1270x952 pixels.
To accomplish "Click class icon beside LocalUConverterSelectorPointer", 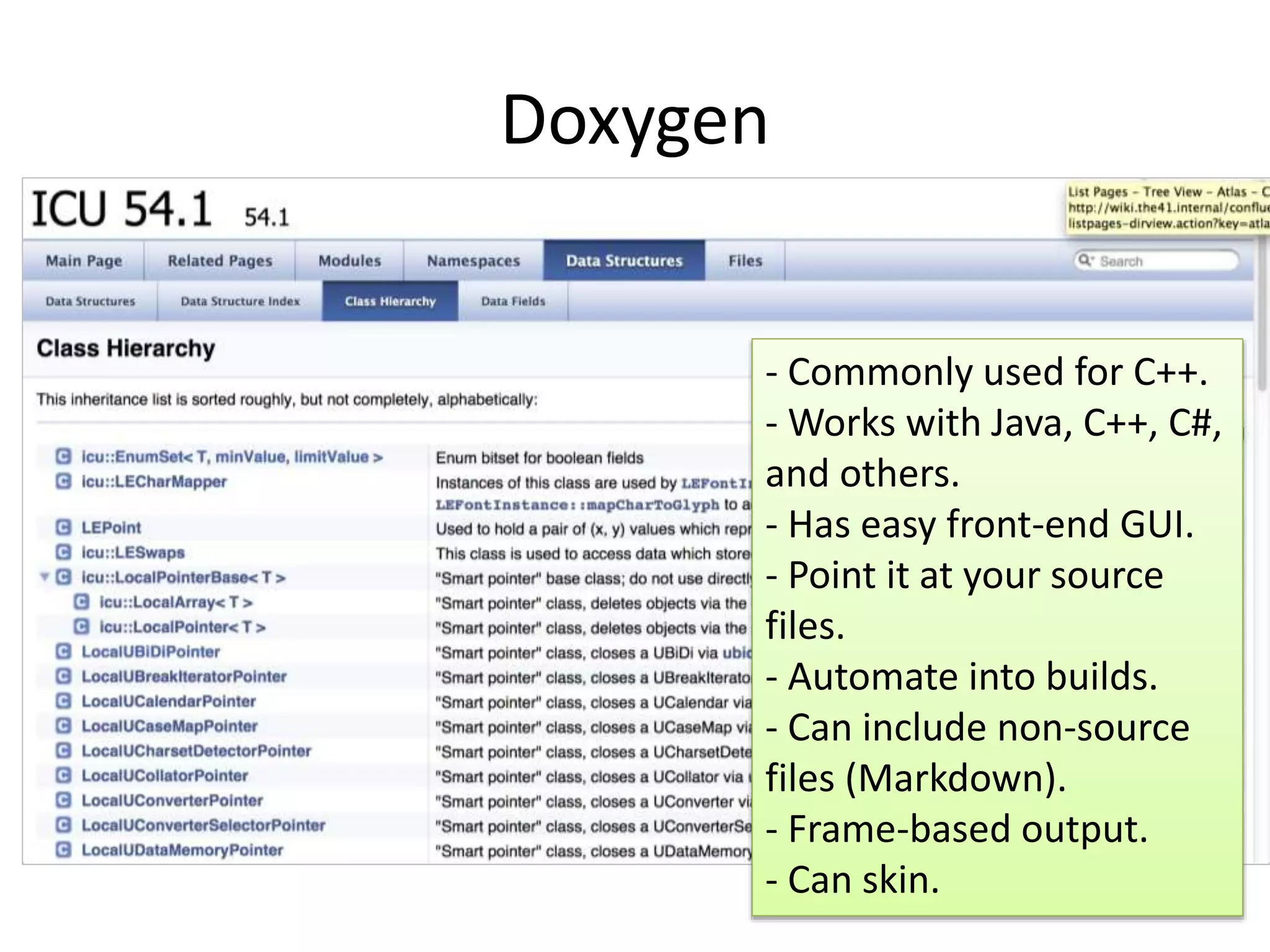I will tap(63, 825).
